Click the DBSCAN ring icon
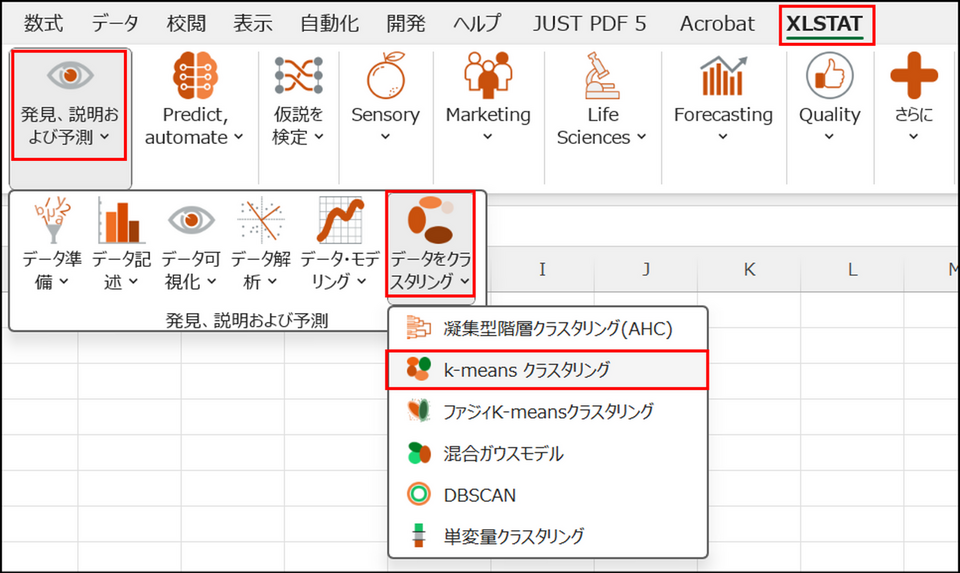The width and height of the screenshot is (960, 573). pos(419,494)
